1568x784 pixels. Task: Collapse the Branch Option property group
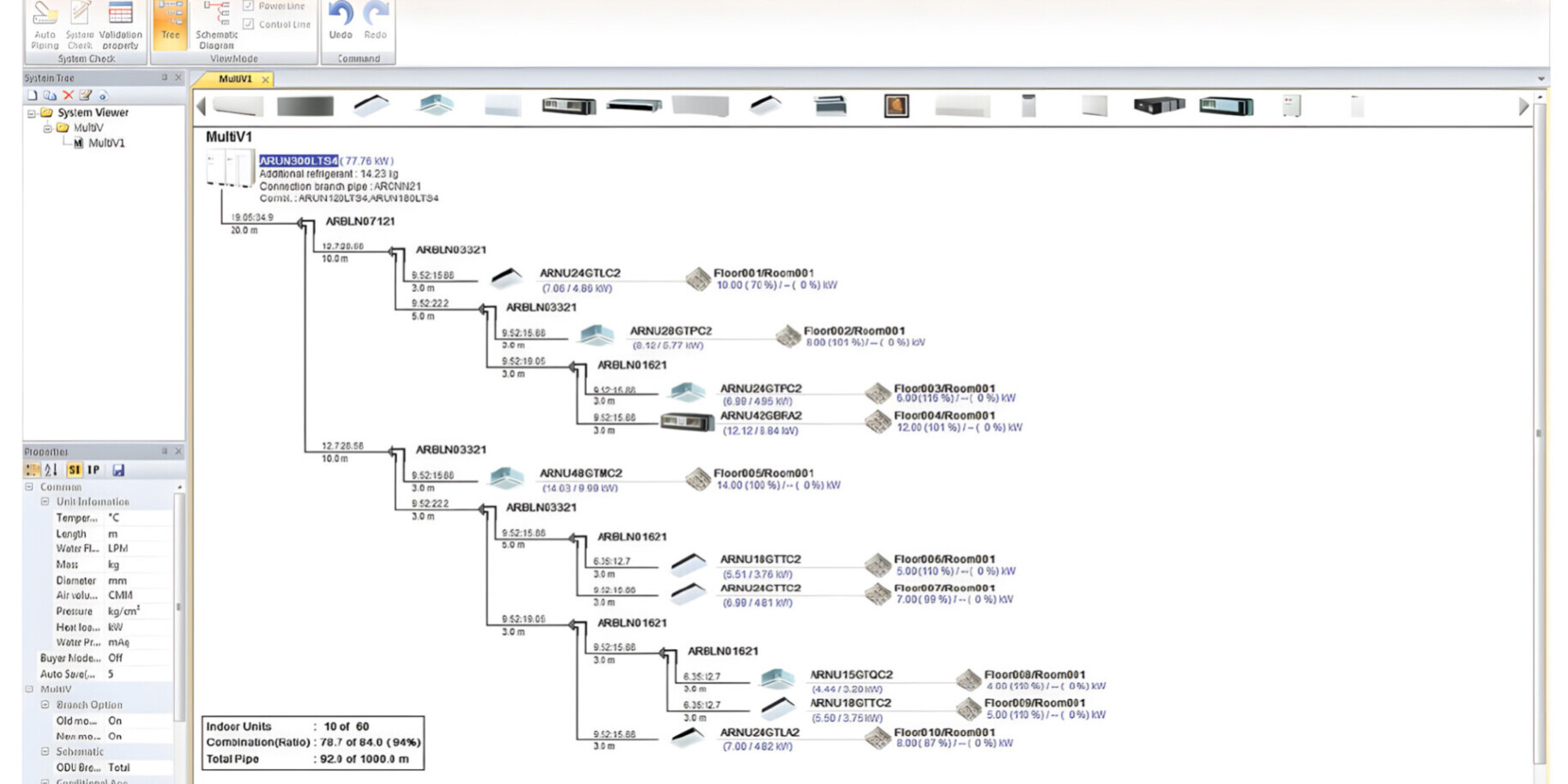(x=45, y=705)
